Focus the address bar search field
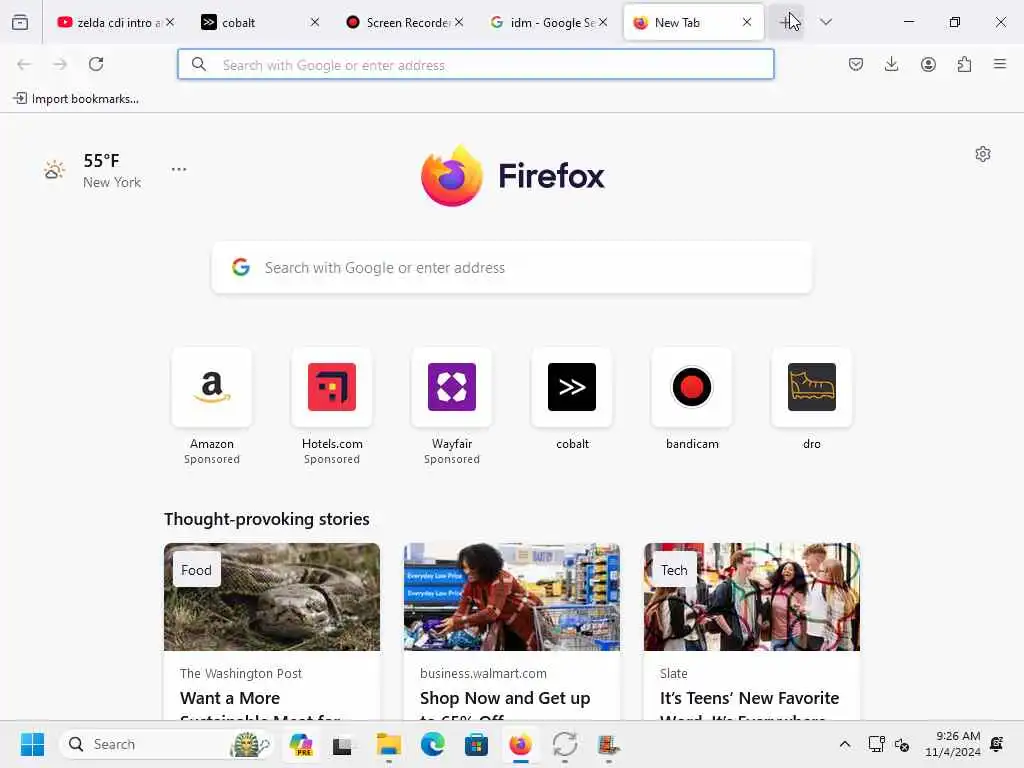Screen dimensions: 1024x768 [475, 65]
